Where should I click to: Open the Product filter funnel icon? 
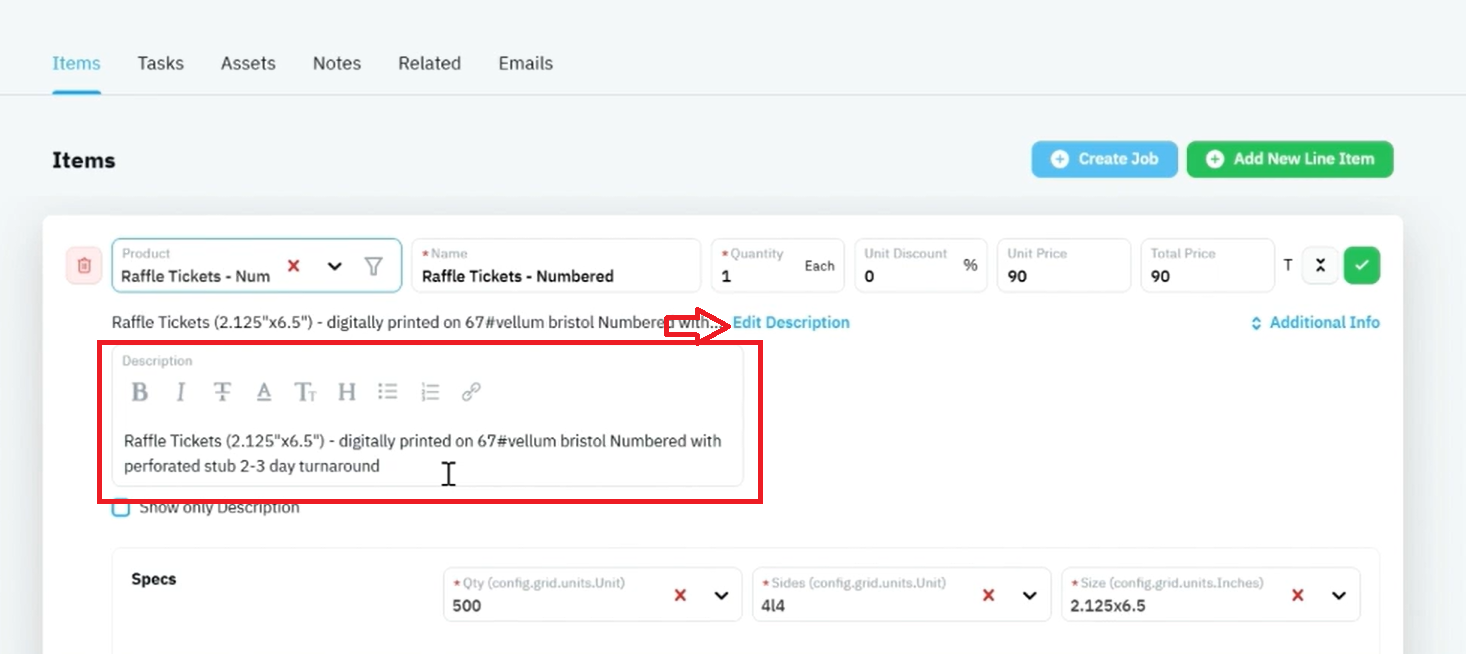tap(373, 266)
